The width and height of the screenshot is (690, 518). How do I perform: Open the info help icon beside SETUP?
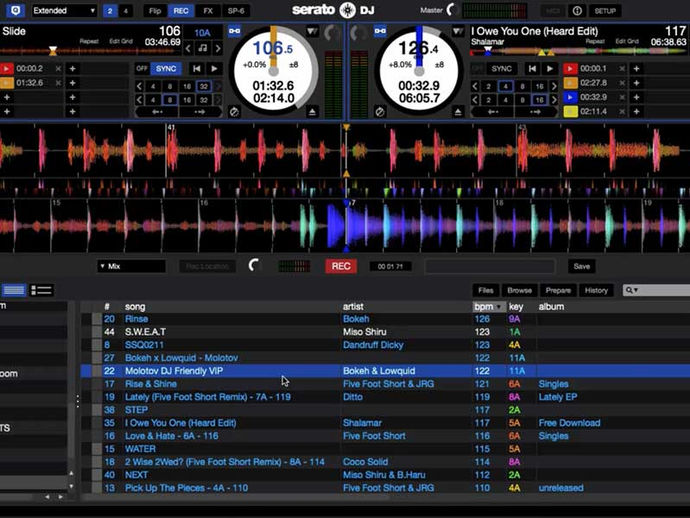pos(577,11)
